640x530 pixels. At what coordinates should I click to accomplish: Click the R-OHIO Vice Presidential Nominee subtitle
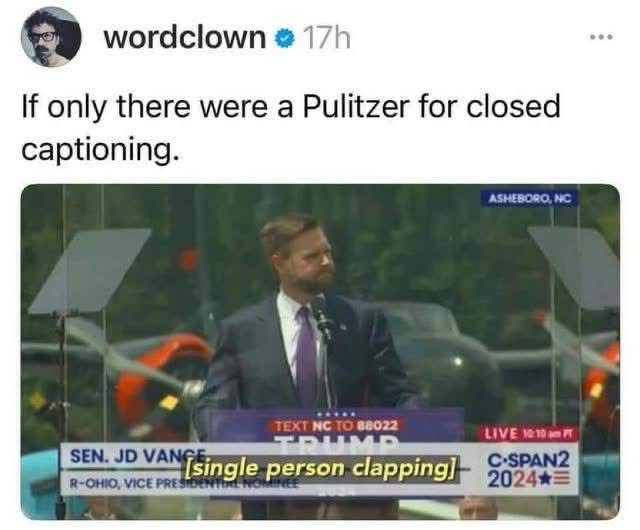click(x=183, y=484)
